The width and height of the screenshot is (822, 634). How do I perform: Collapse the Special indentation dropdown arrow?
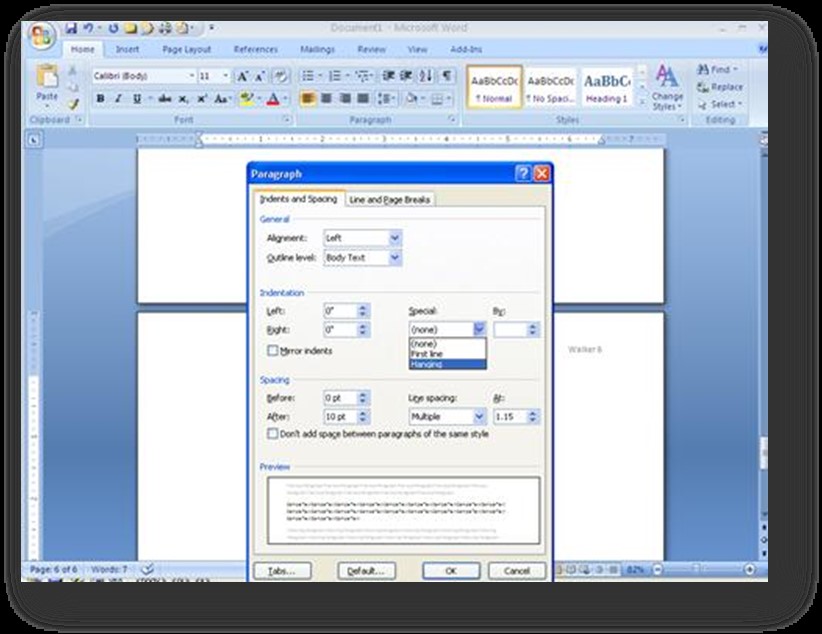pyautogui.click(x=479, y=329)
